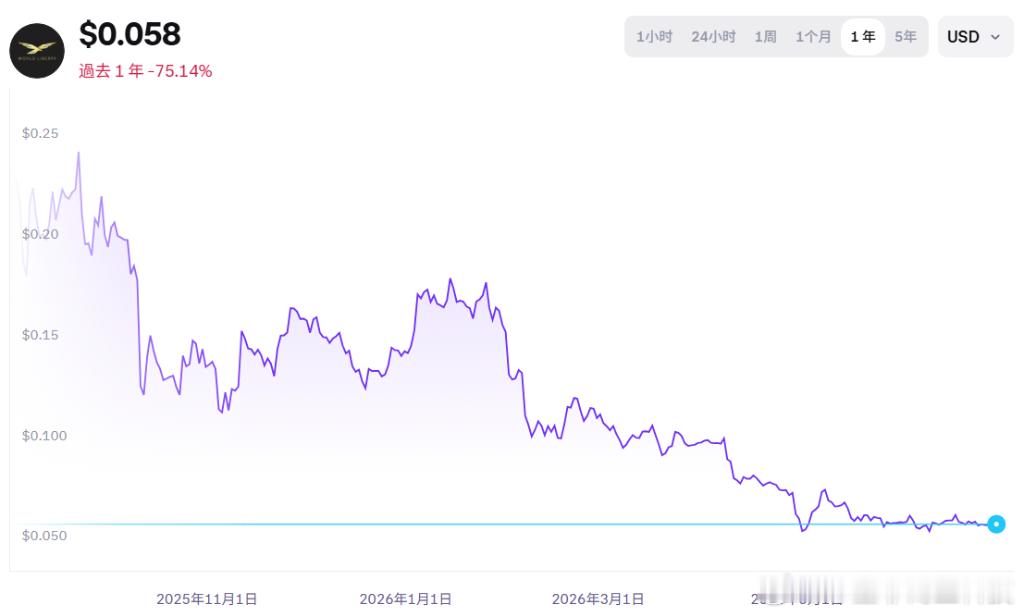Click the 2026年1月1日 date axis label
The height and width of the screenshot is (616, 1024).
tap(406, 598)
